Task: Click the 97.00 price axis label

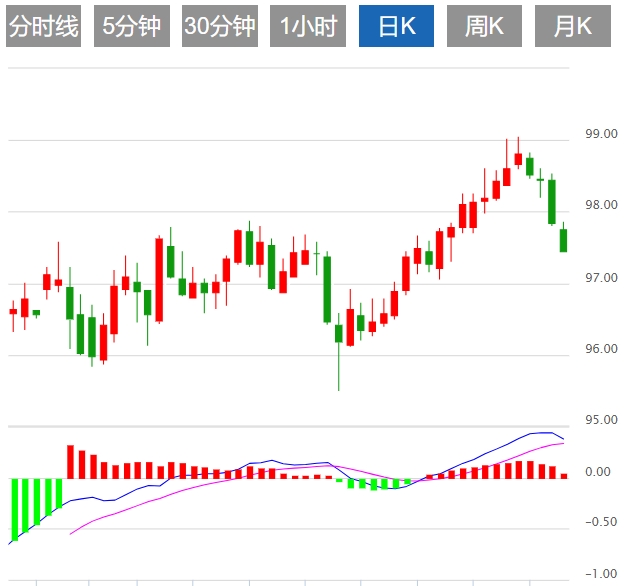Action: tap(601, 278)
